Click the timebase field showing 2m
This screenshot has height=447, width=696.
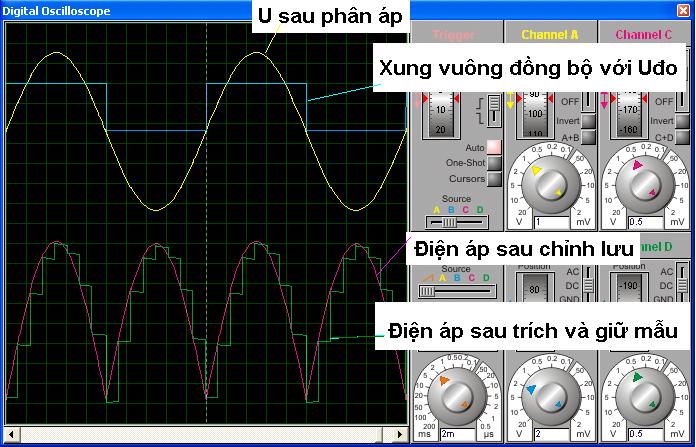458,434
